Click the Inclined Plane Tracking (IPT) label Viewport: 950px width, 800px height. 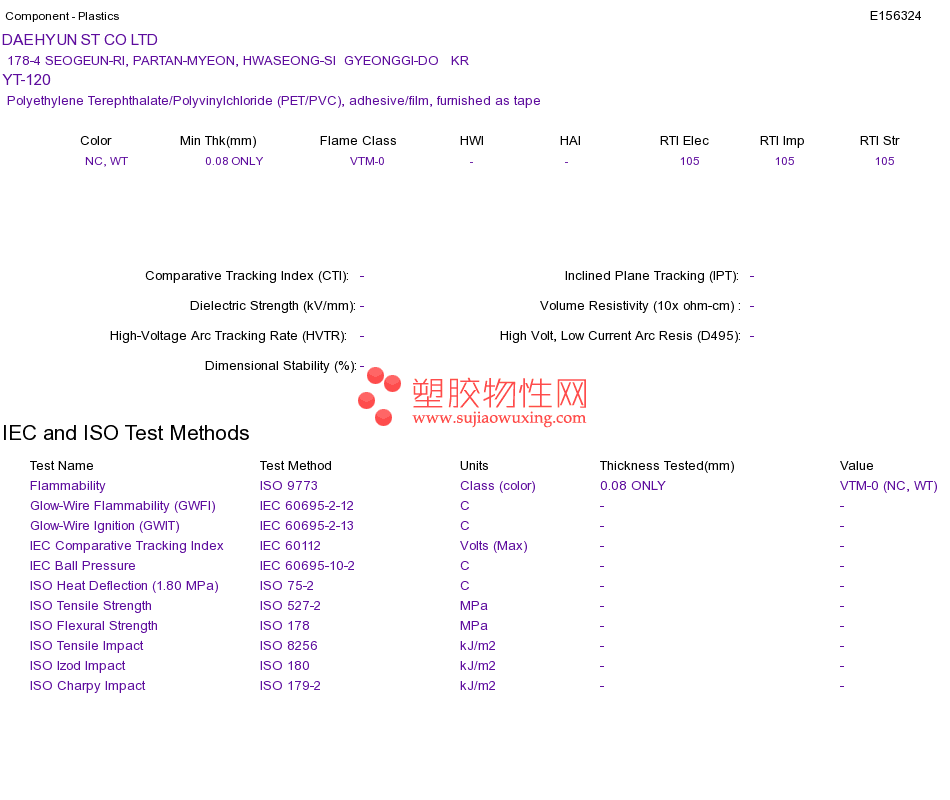(x=651, y=276)
